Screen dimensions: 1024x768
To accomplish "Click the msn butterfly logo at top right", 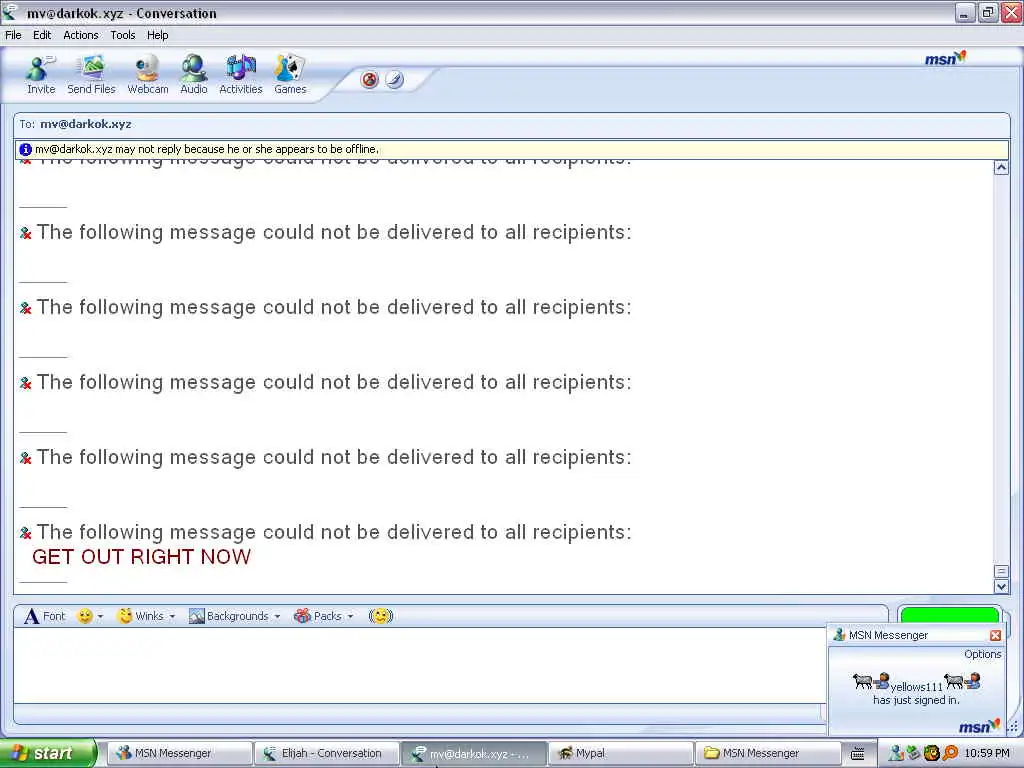I will pos(945,59).
